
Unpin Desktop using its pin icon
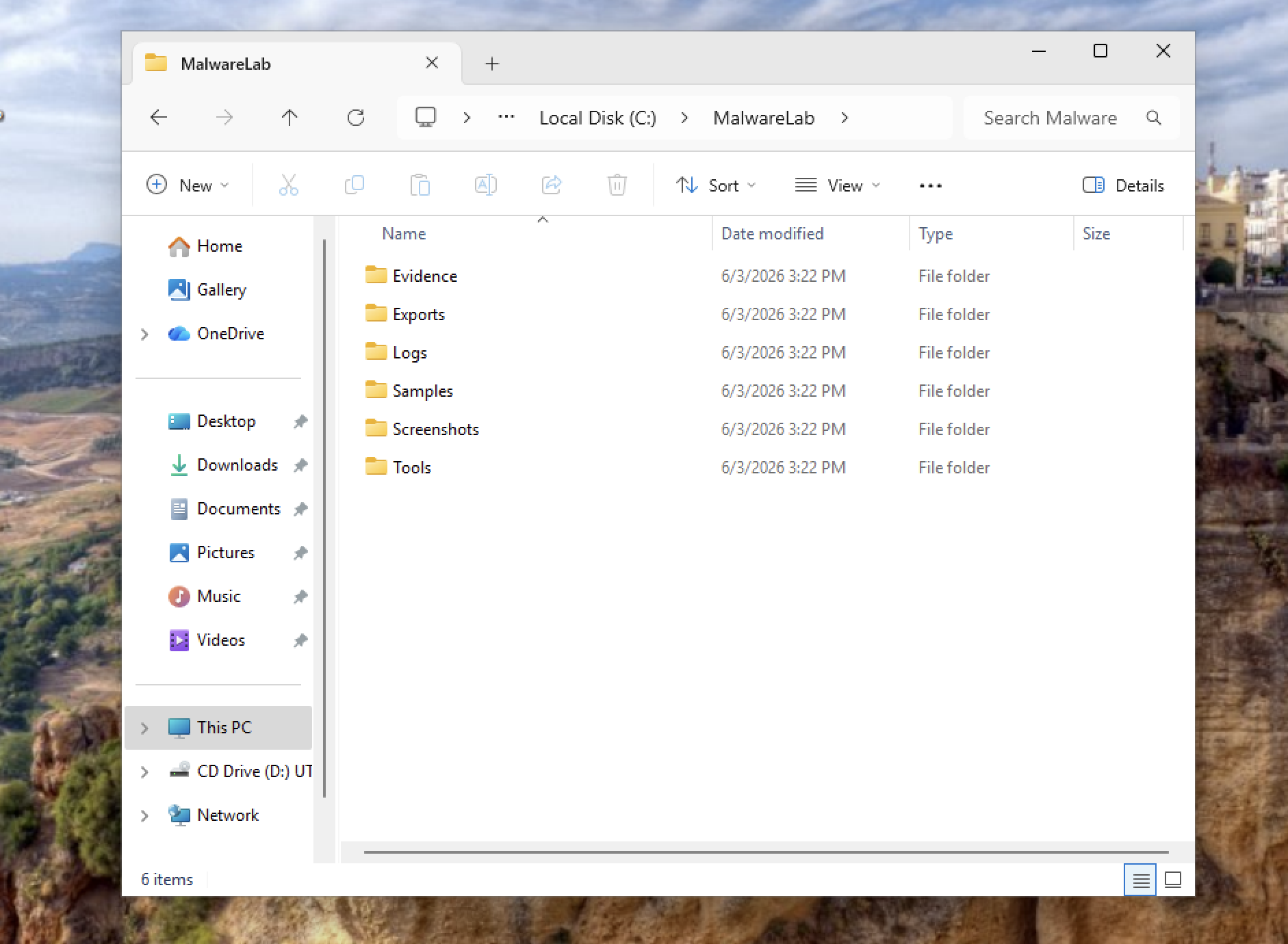(300, 421)
